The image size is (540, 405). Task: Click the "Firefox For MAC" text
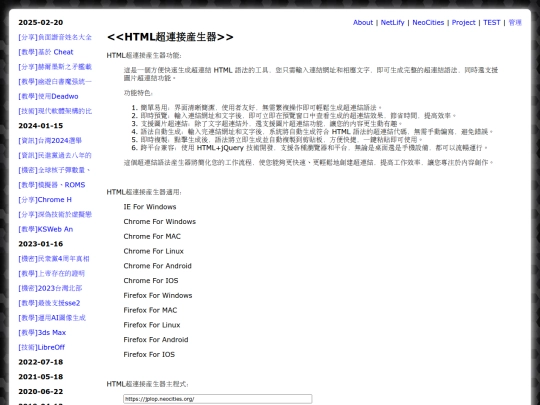(x=150, y=310)
